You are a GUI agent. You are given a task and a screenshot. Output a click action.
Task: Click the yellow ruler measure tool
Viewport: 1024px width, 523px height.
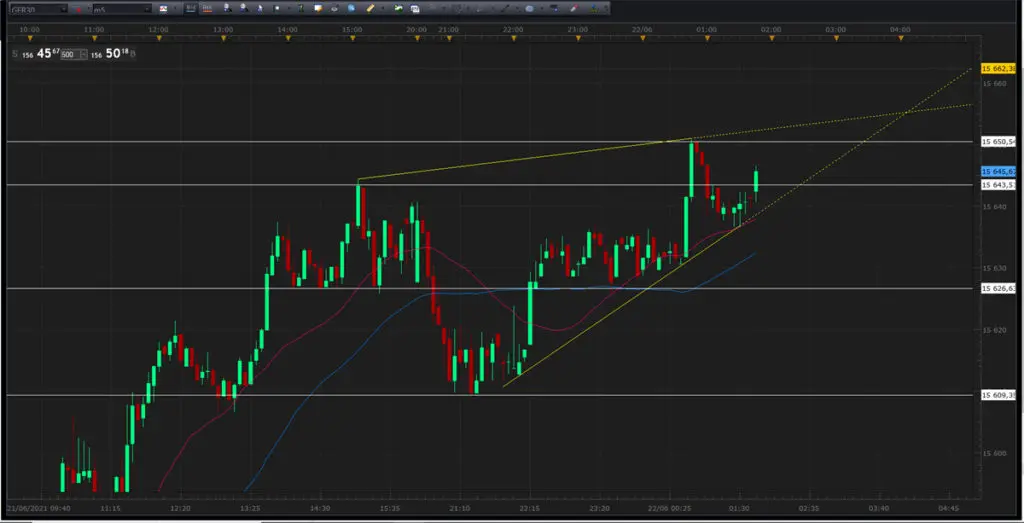click(x=370, y=8)
